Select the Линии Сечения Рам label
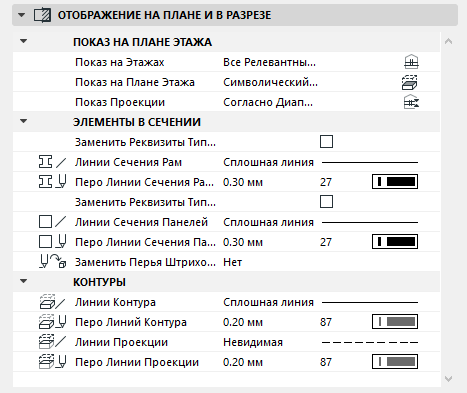 pos(128,162)
